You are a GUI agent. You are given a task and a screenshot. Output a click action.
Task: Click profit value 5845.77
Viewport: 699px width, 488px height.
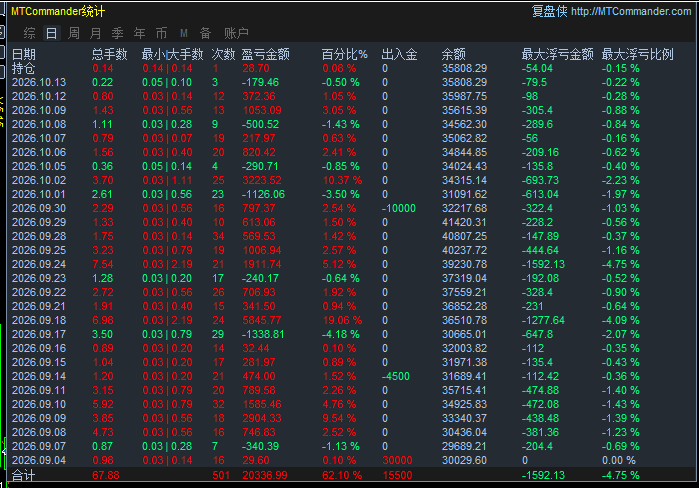coord(262,320)
